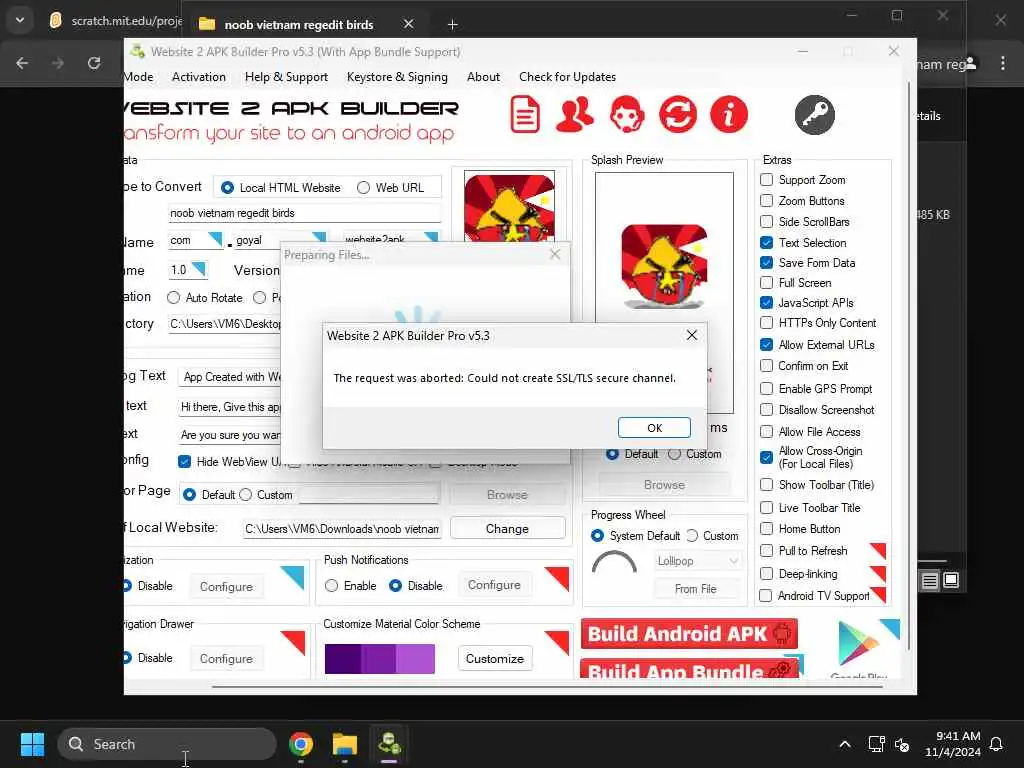Click the local website path field
1024x768 pixels.
[342, 528]
